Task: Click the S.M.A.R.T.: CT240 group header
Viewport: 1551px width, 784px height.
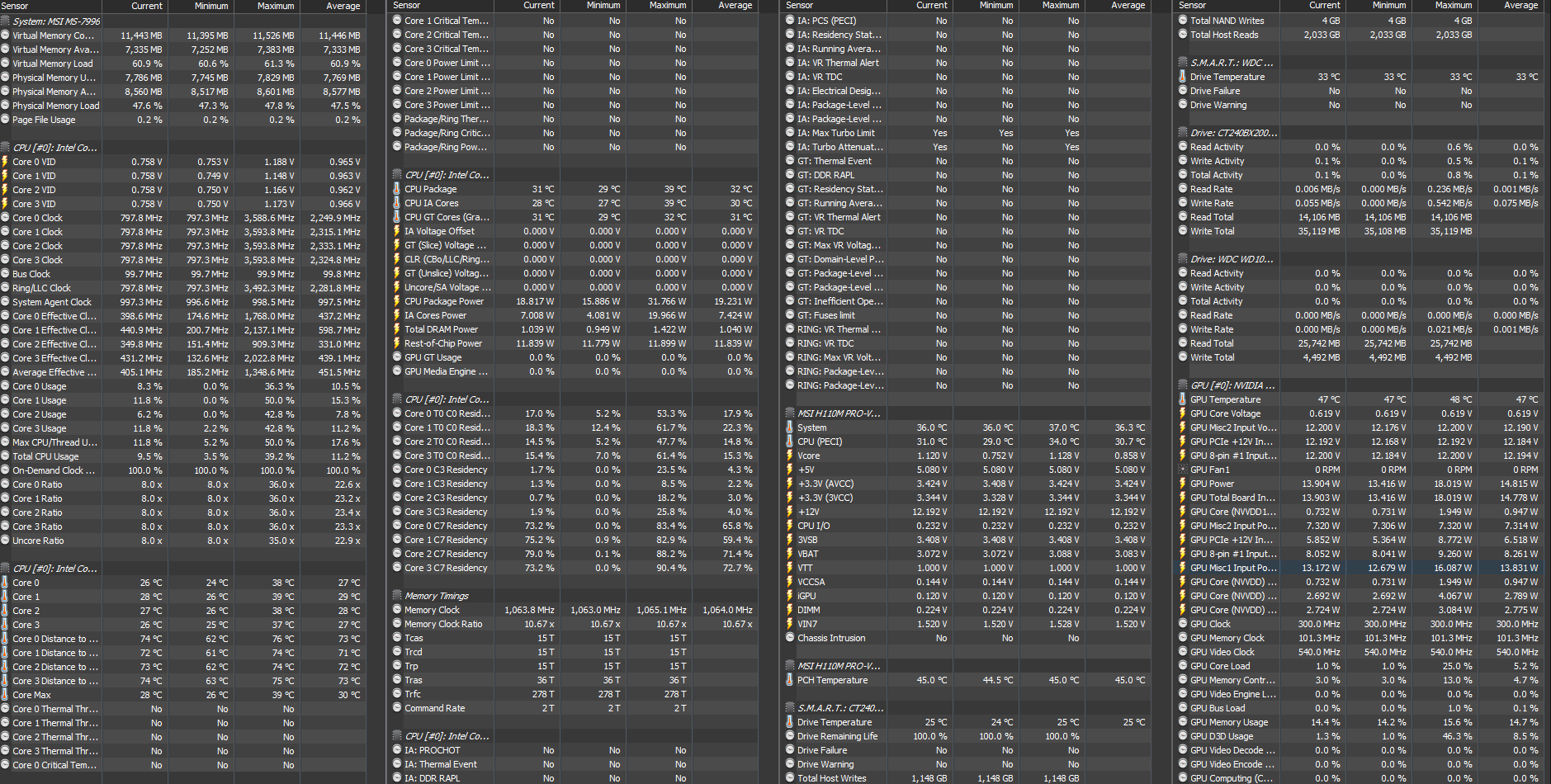Action: pyautogui.click(x=968, y=708)
